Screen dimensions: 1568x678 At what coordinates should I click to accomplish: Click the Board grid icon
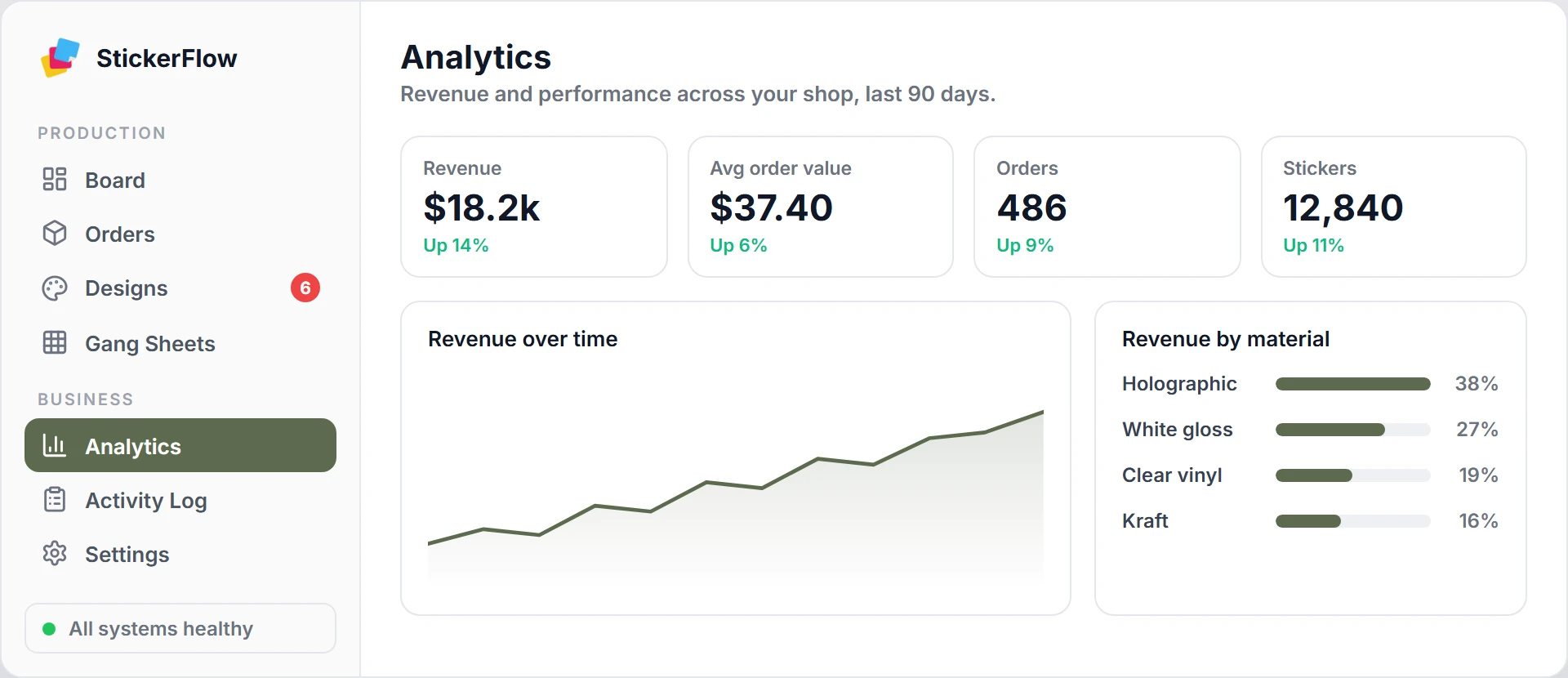55,180
